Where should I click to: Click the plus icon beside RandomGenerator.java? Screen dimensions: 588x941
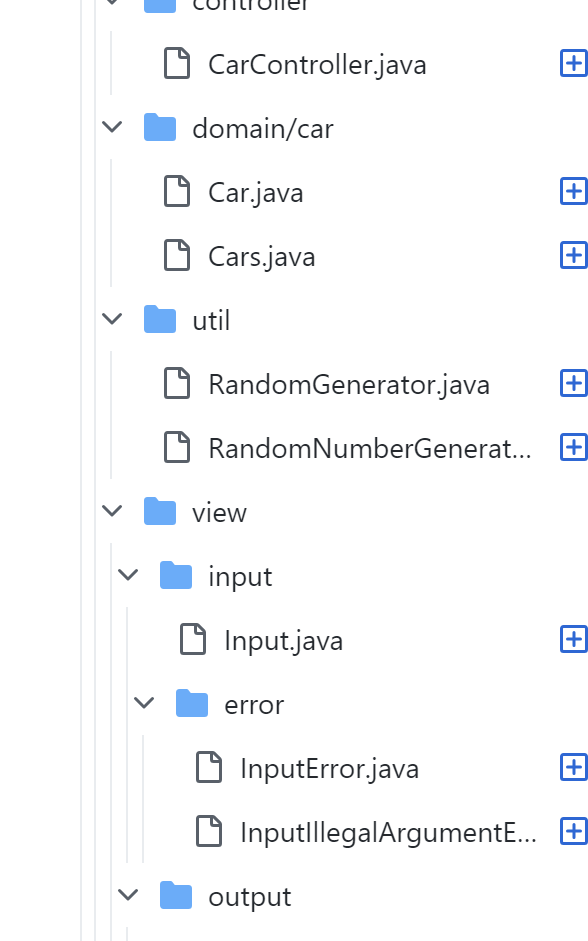[x=574, y=383]
